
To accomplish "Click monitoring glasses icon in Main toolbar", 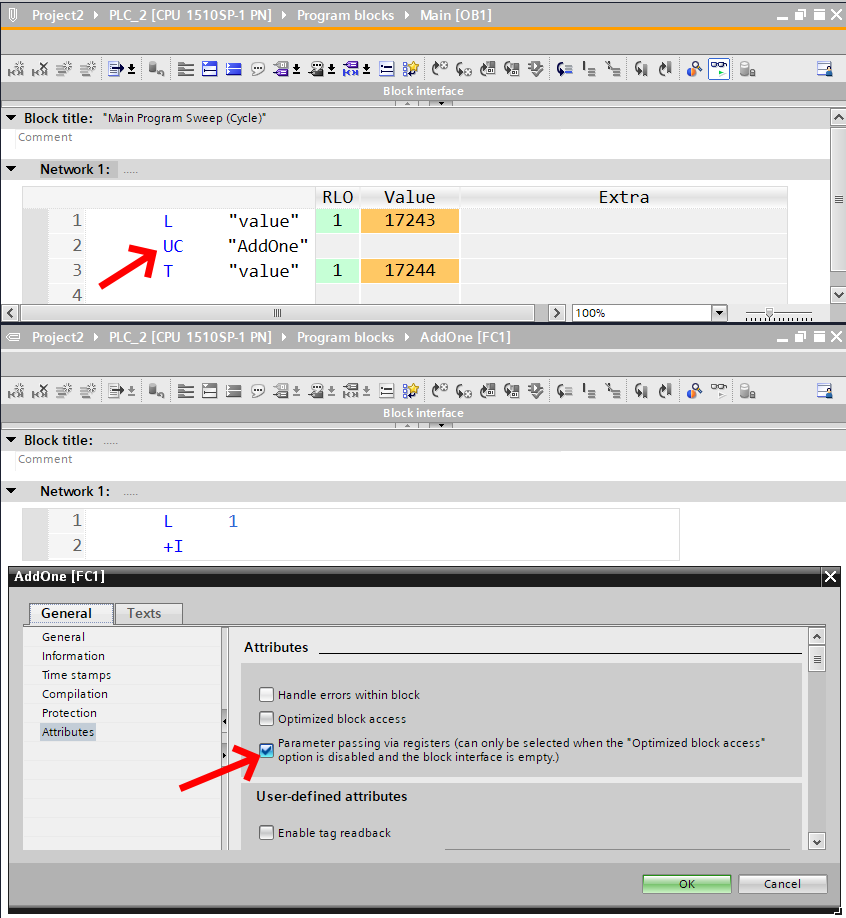I will tap(719, 70).
